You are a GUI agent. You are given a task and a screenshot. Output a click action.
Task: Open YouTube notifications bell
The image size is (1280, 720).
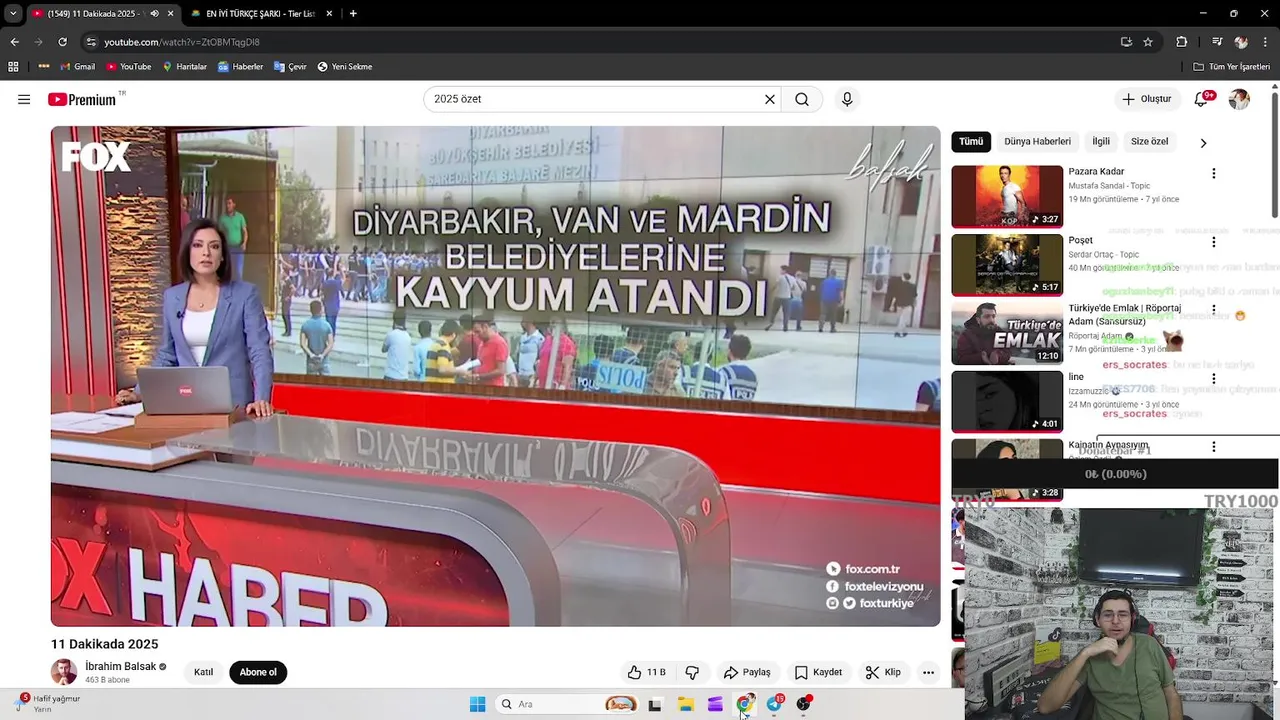pyautogui.click(x=1202, y=99)
